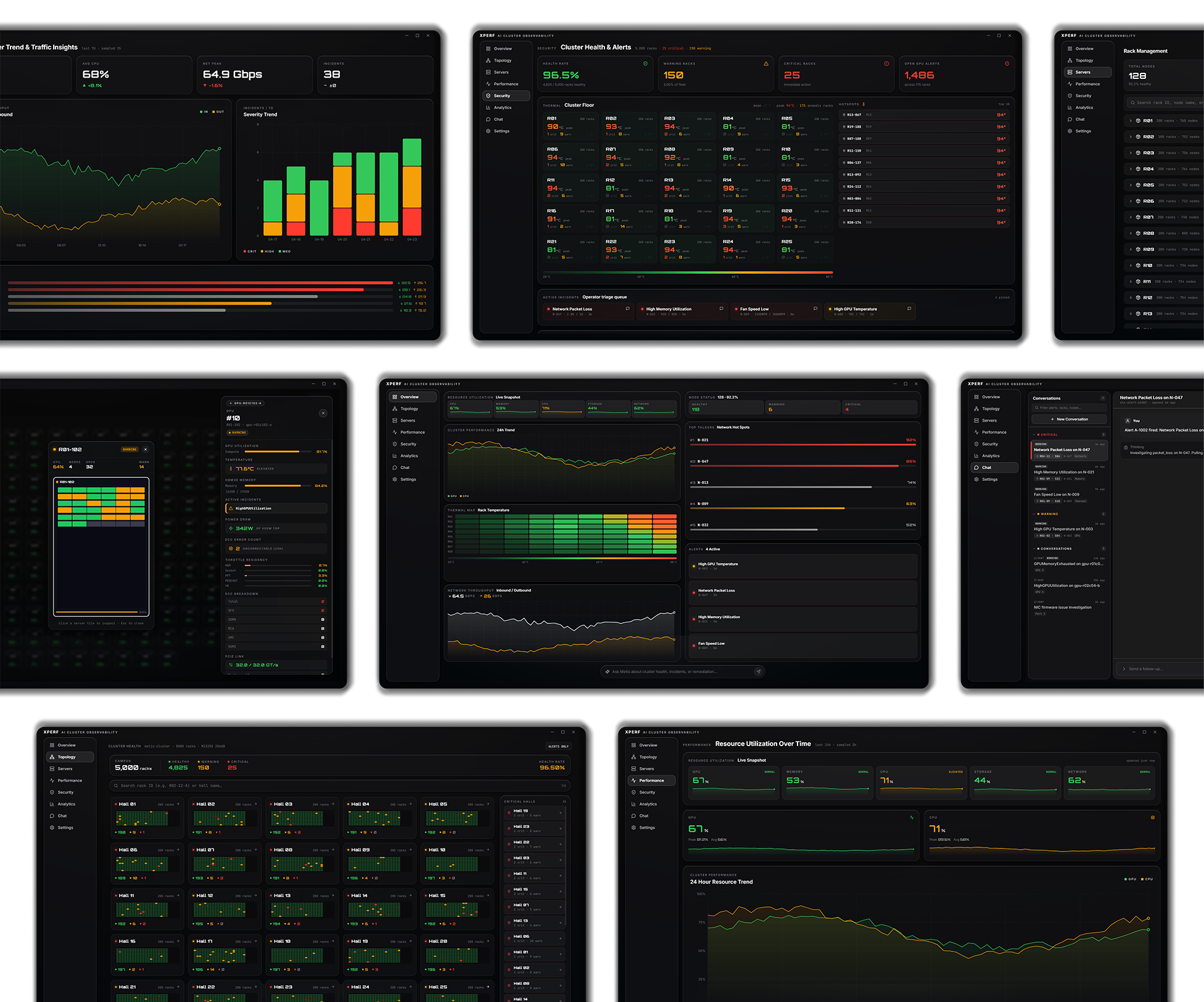1204x1002 pixels.
Task: Expand rack R12 in the Rack Management window
Action: pyautogui.click(x=1131, y=297)
